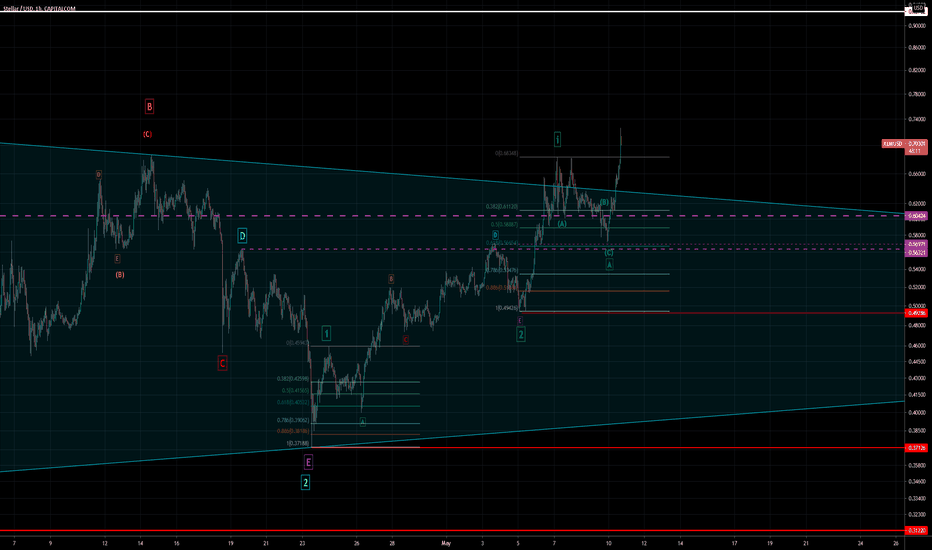Click the 0.31220 red price label
This screenshot has width=932, height=550.
click(x=916, y=530)
